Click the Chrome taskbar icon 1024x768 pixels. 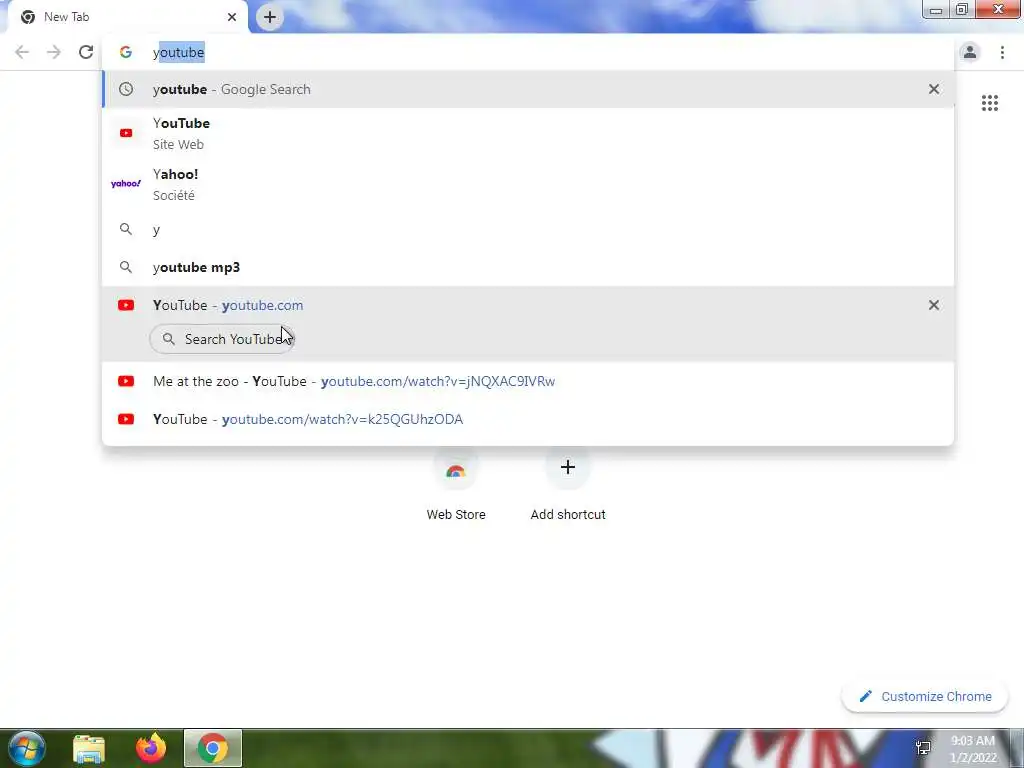tap(213, 748)
